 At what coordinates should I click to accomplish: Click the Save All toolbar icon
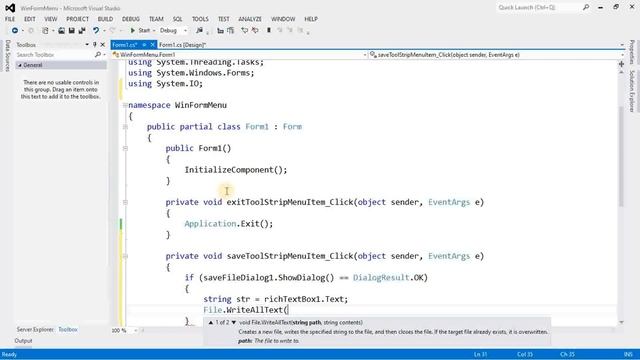[x=82, y=31]
